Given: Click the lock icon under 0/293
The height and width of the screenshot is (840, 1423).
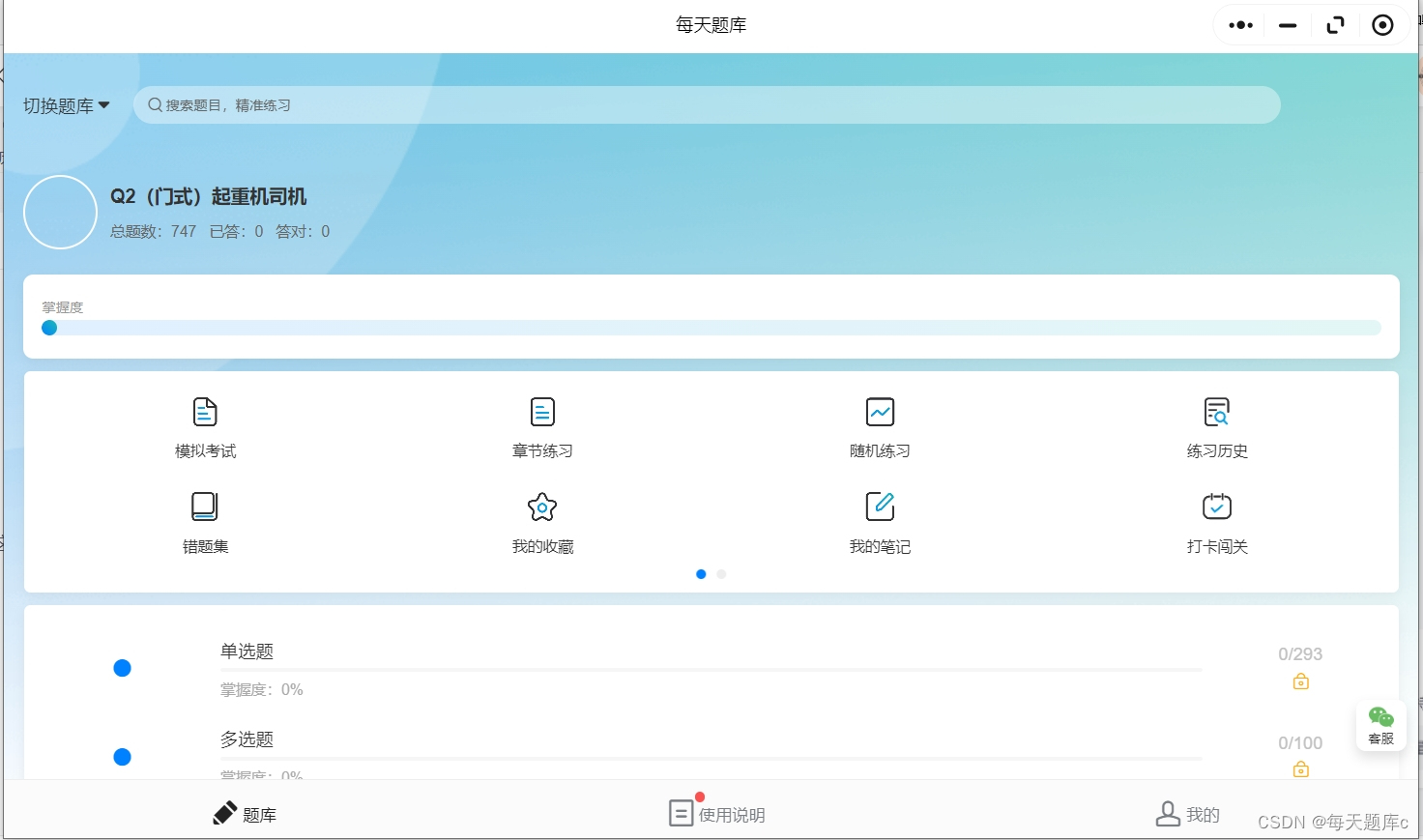Looking at the screenshot, I should 1301,681.
